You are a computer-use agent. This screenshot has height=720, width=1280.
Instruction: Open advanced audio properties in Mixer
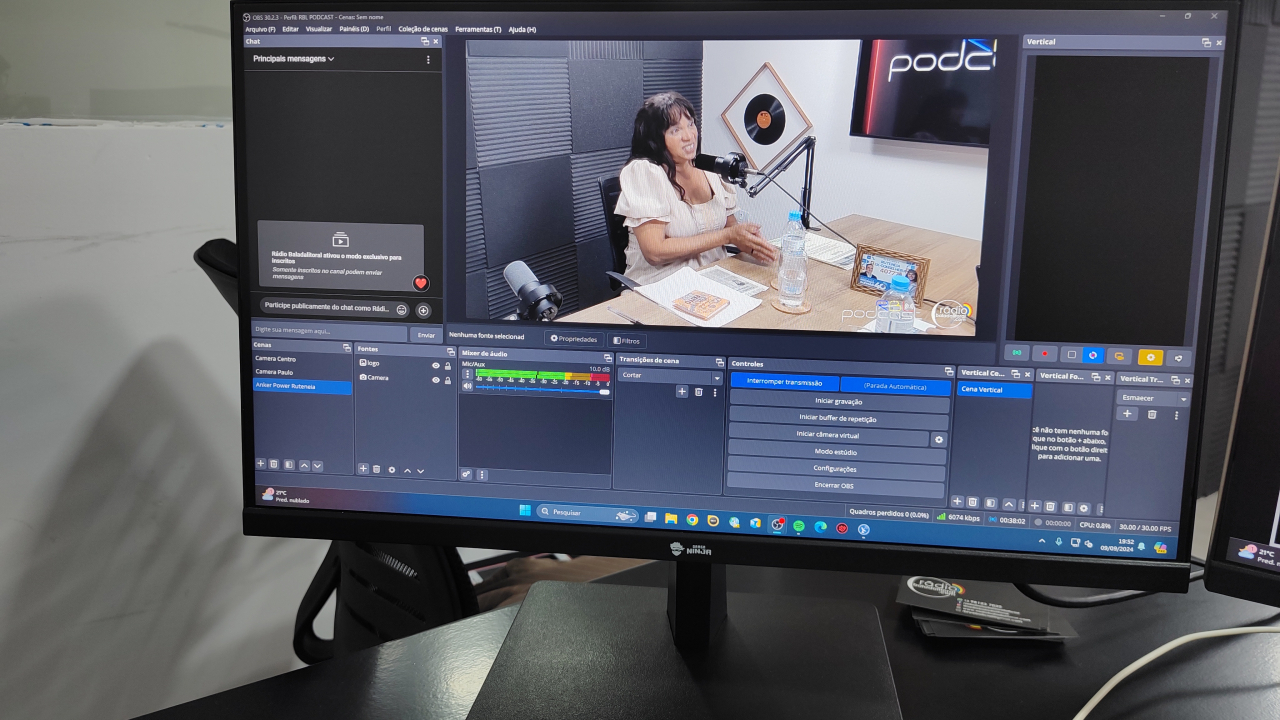pyautogui.click(x=467, y=474)
